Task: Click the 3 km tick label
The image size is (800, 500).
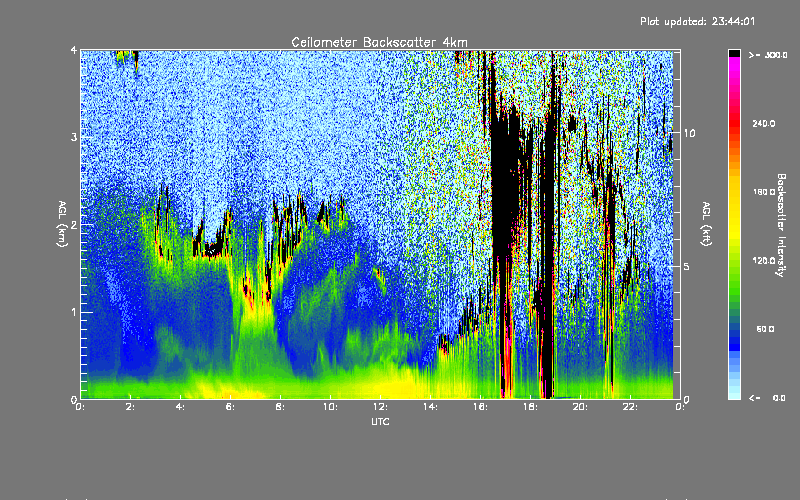Action: [x=74, y=137]
